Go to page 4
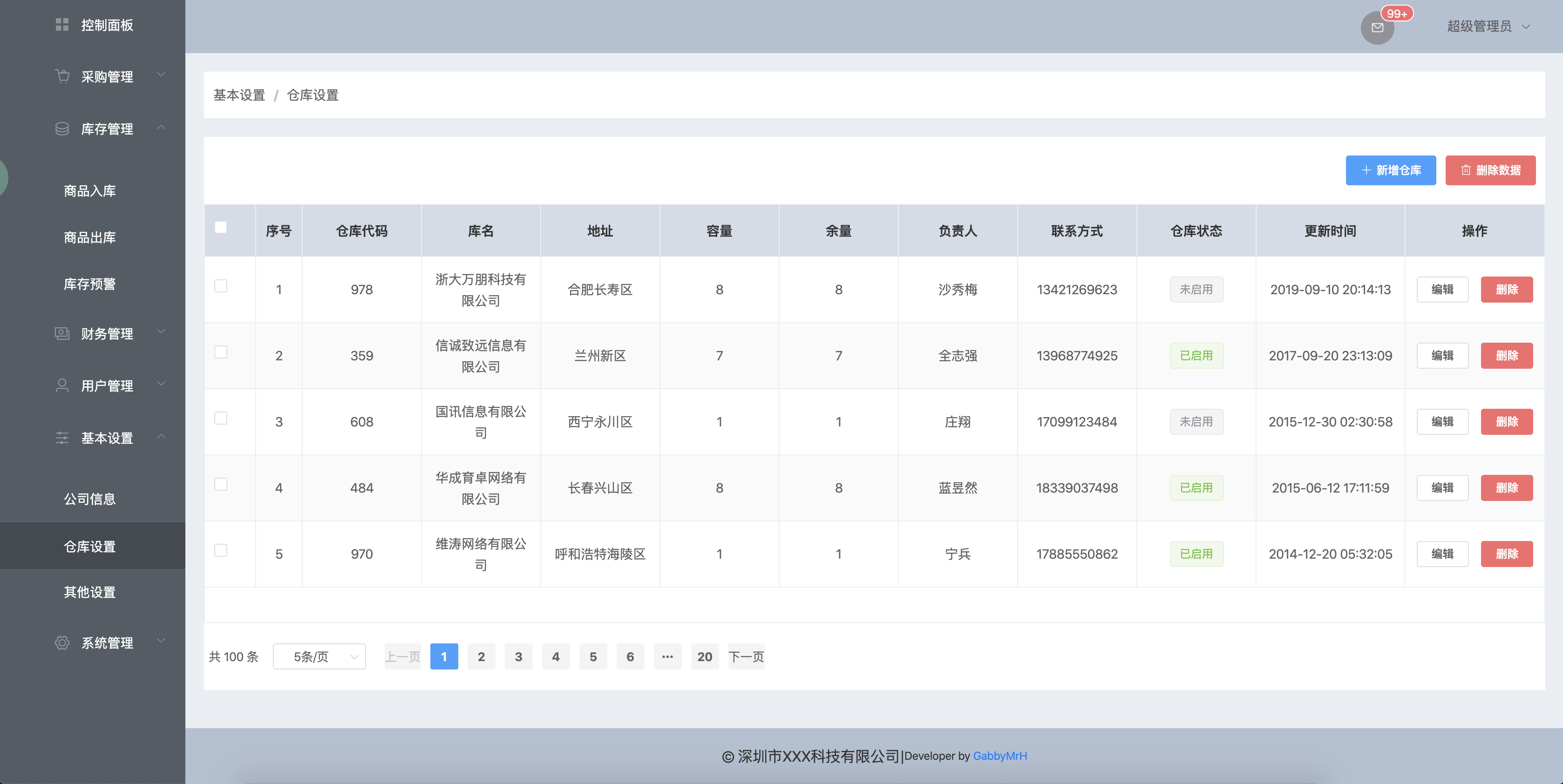The width and height of the screenshot is (1563, 784). [x=556, y=656]
